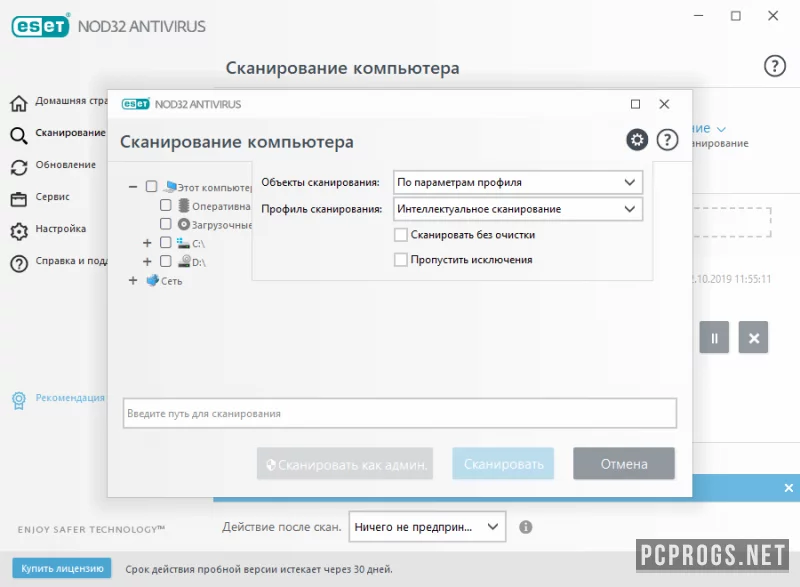The height and width of the screenshot is (587, 800).
Task: Pause the running scan in main window
Action: pos(714,337)
